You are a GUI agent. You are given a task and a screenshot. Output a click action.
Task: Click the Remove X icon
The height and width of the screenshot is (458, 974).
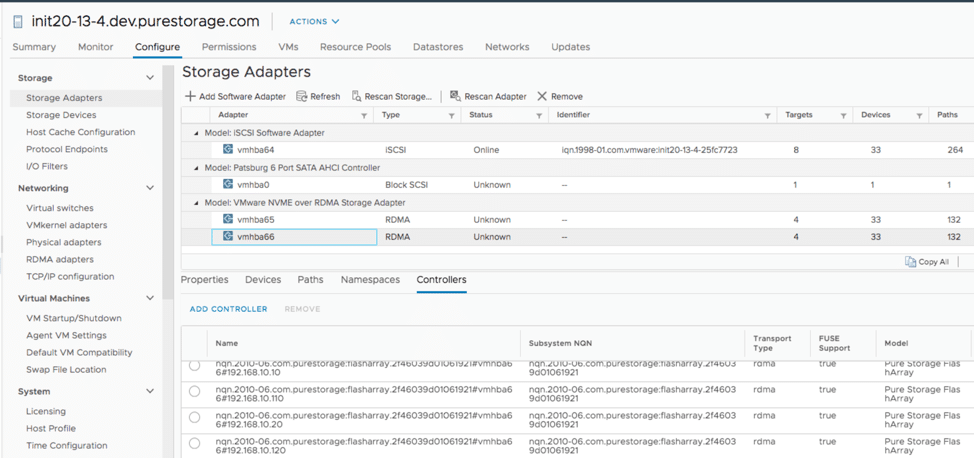click(542, 96)
